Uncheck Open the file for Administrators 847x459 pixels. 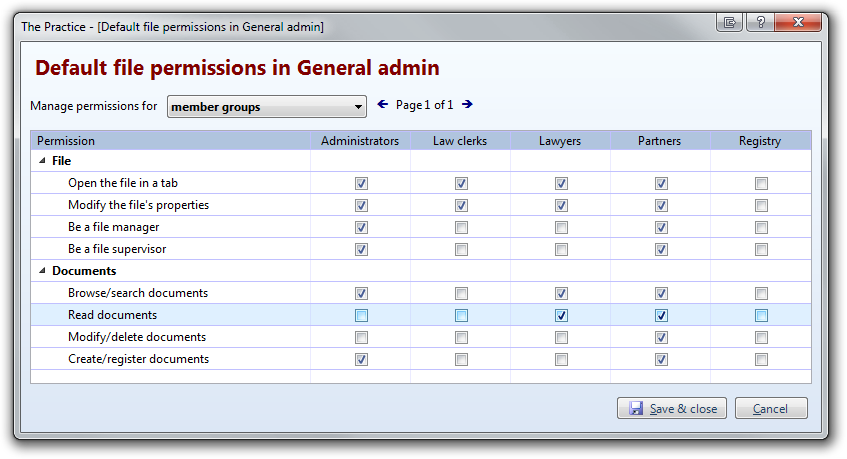[361, 183]
